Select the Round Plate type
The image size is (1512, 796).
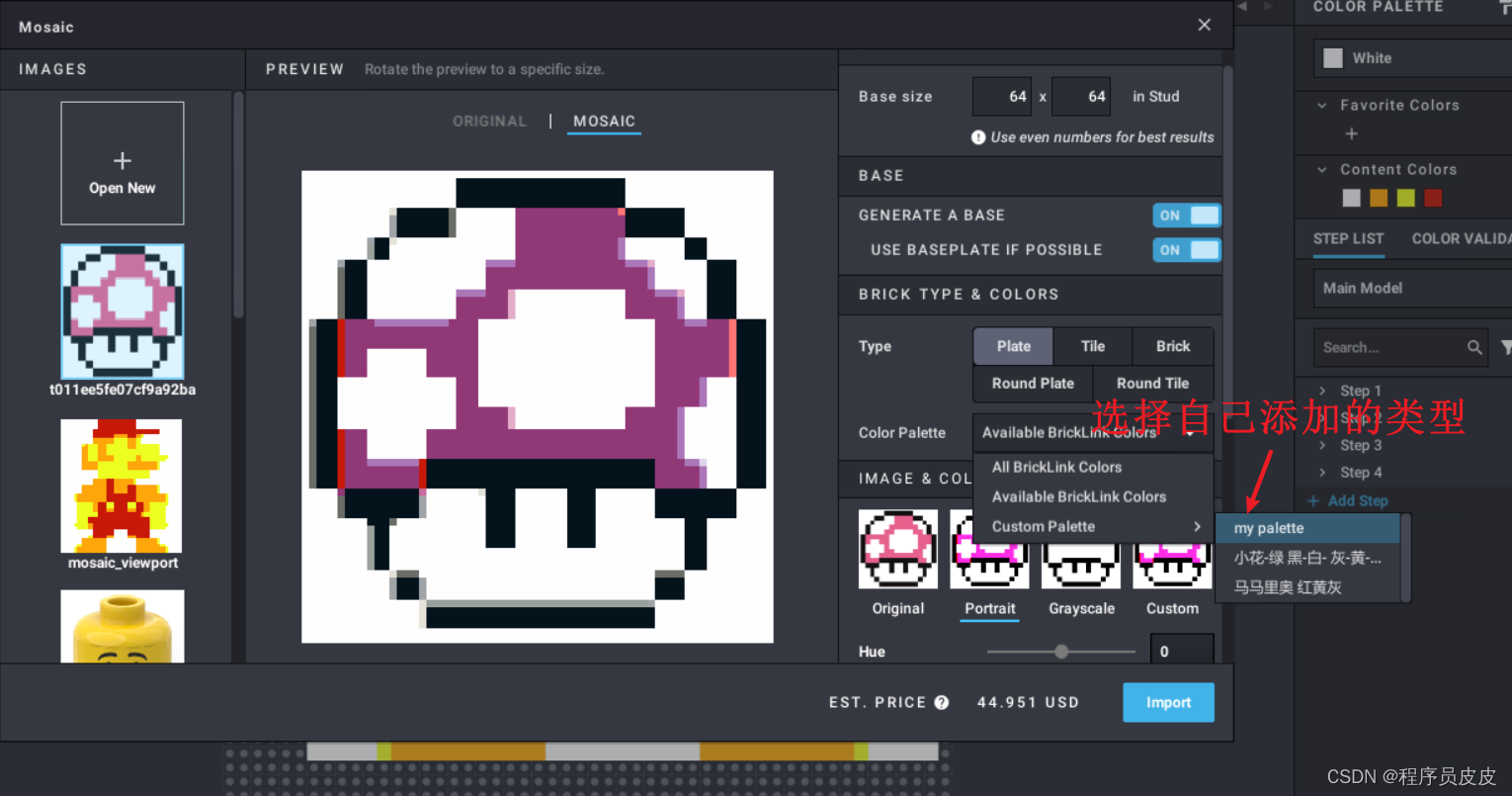coord(1033,384)
